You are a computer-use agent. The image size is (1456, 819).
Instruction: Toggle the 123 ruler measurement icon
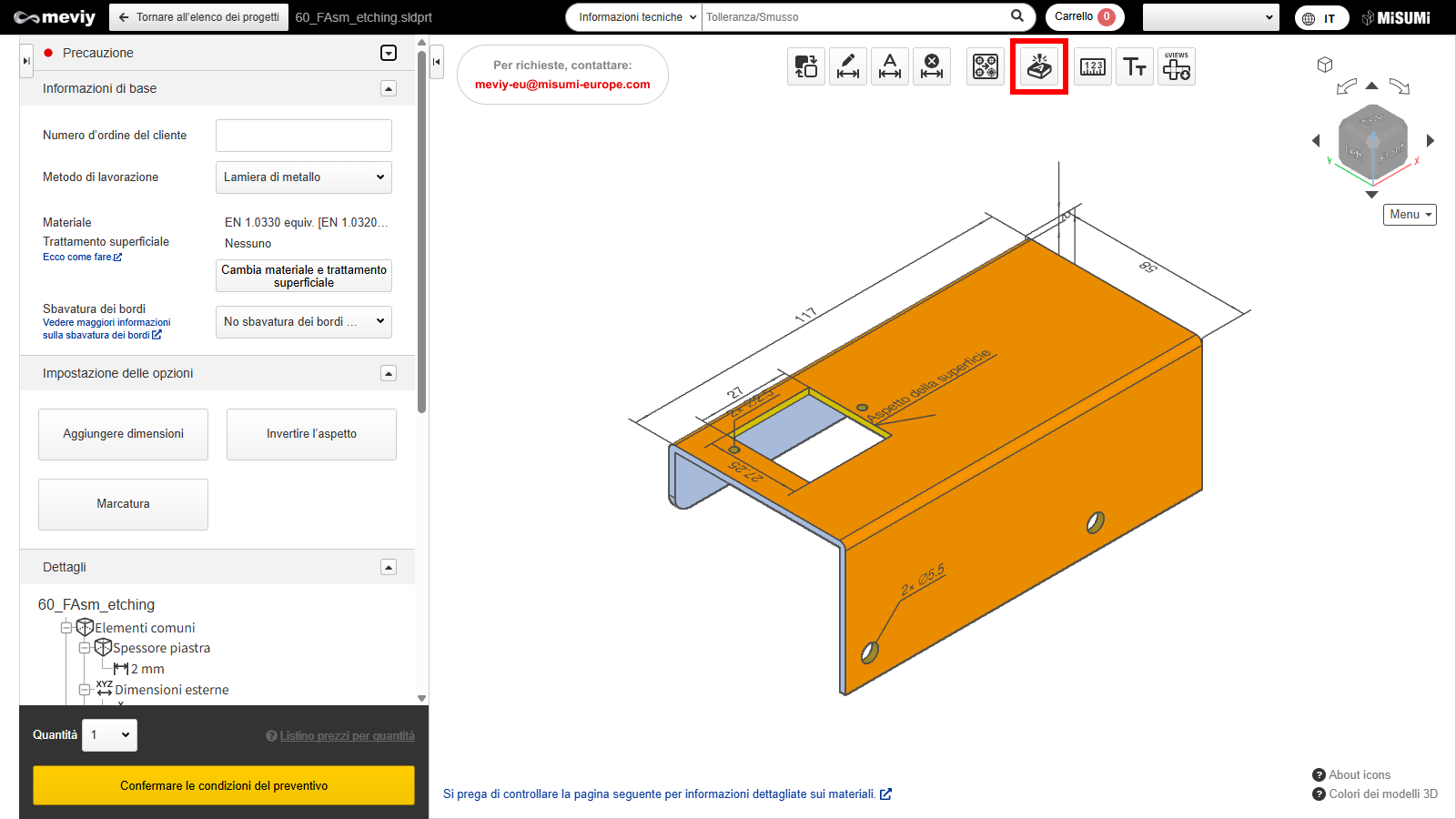(x=1093, y=66)
